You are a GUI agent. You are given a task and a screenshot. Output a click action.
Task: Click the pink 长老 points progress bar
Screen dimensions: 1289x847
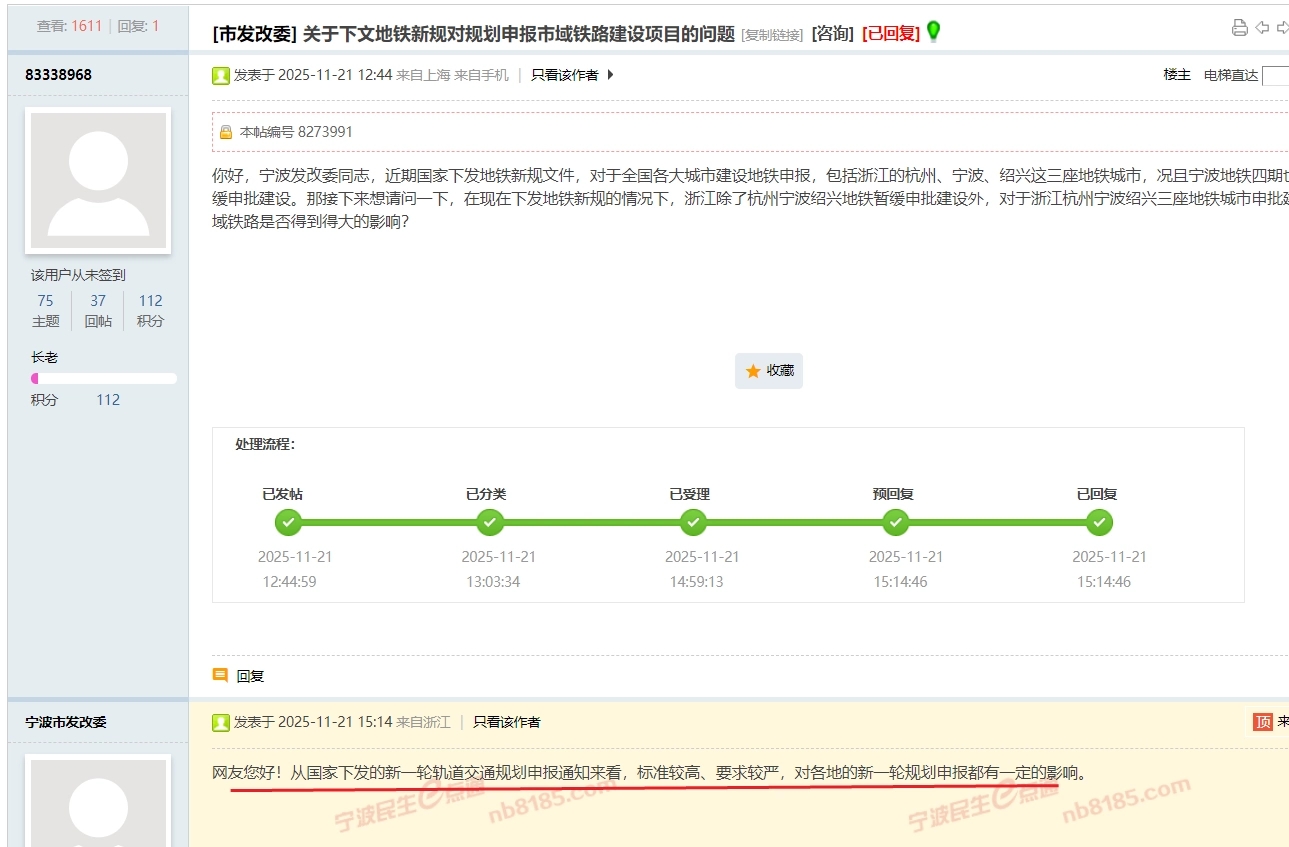104,378
